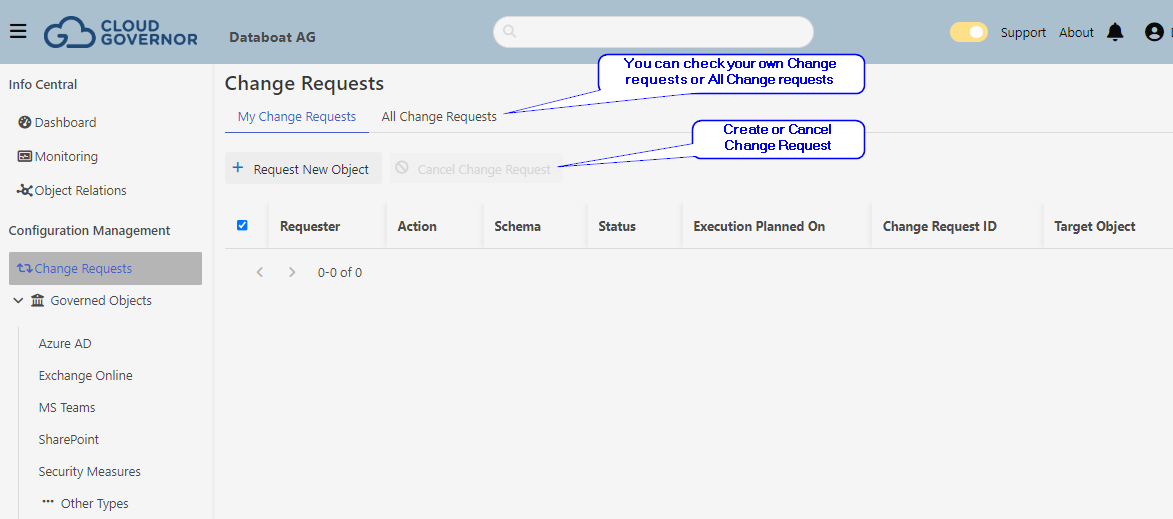Switch to My Change Requests tab
The image size is (1173, 519).
[x=297, y=117]
